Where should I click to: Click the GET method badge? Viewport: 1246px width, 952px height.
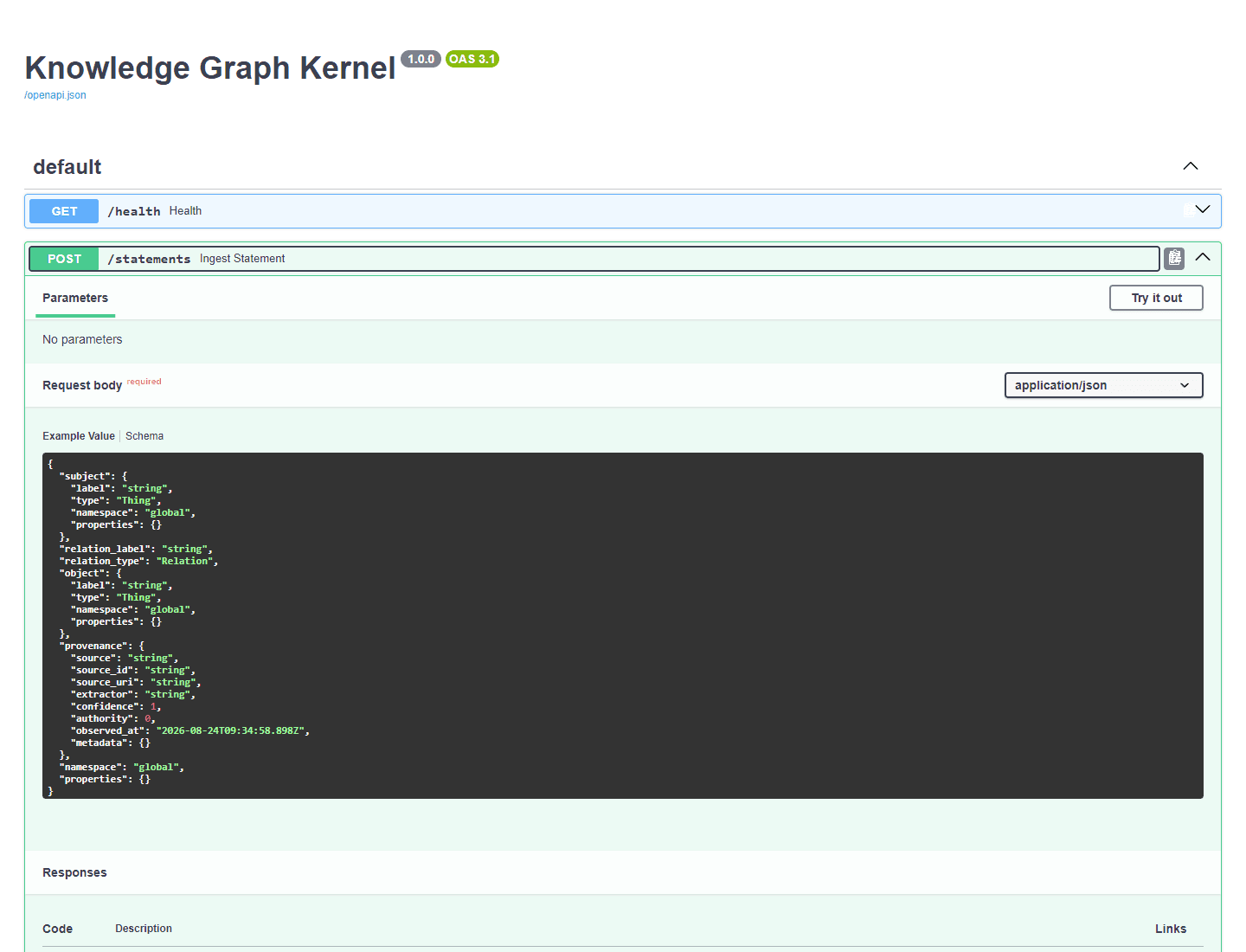click(x=64, y=211)
